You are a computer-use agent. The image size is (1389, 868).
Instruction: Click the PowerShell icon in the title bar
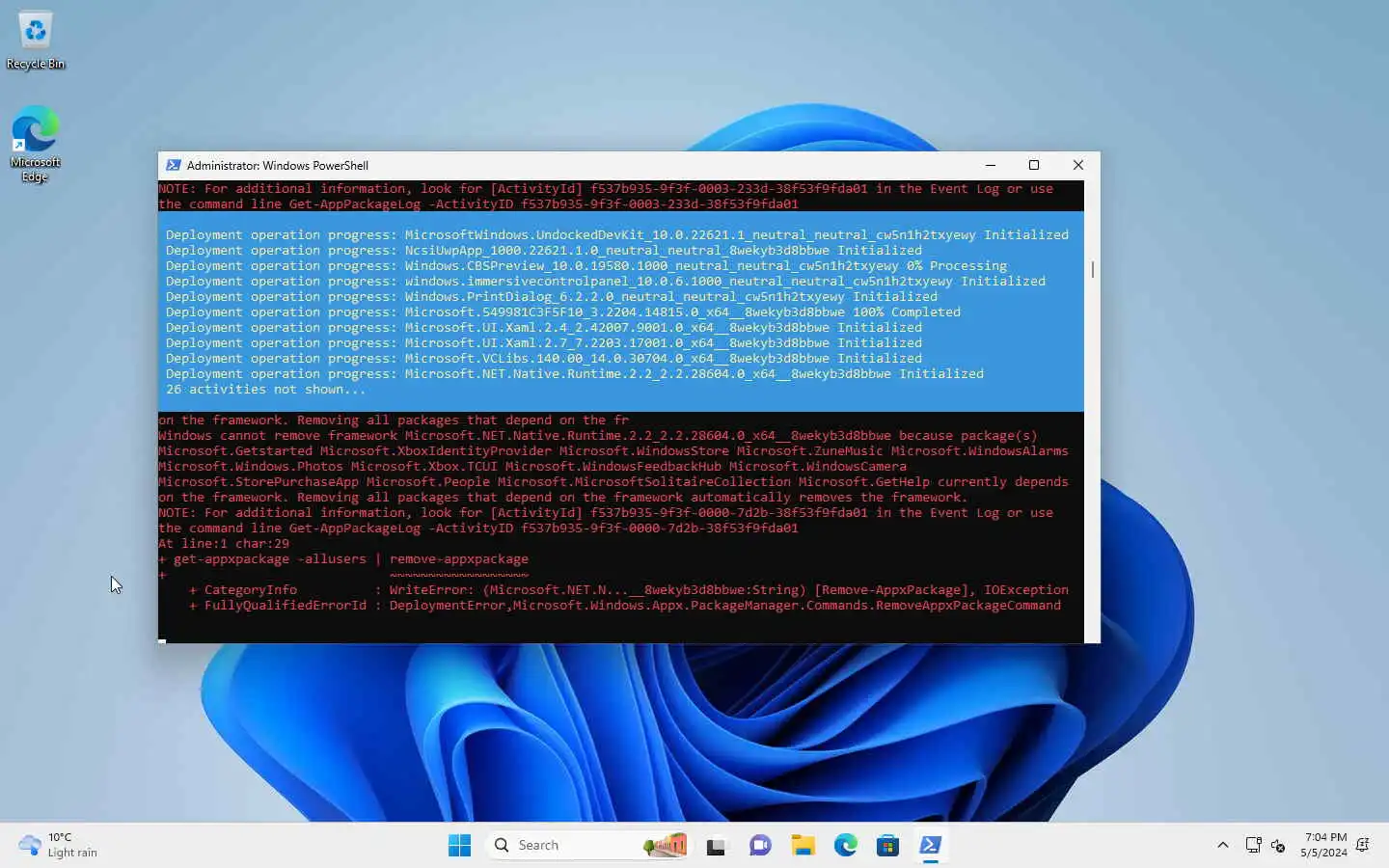click(174, 165)
